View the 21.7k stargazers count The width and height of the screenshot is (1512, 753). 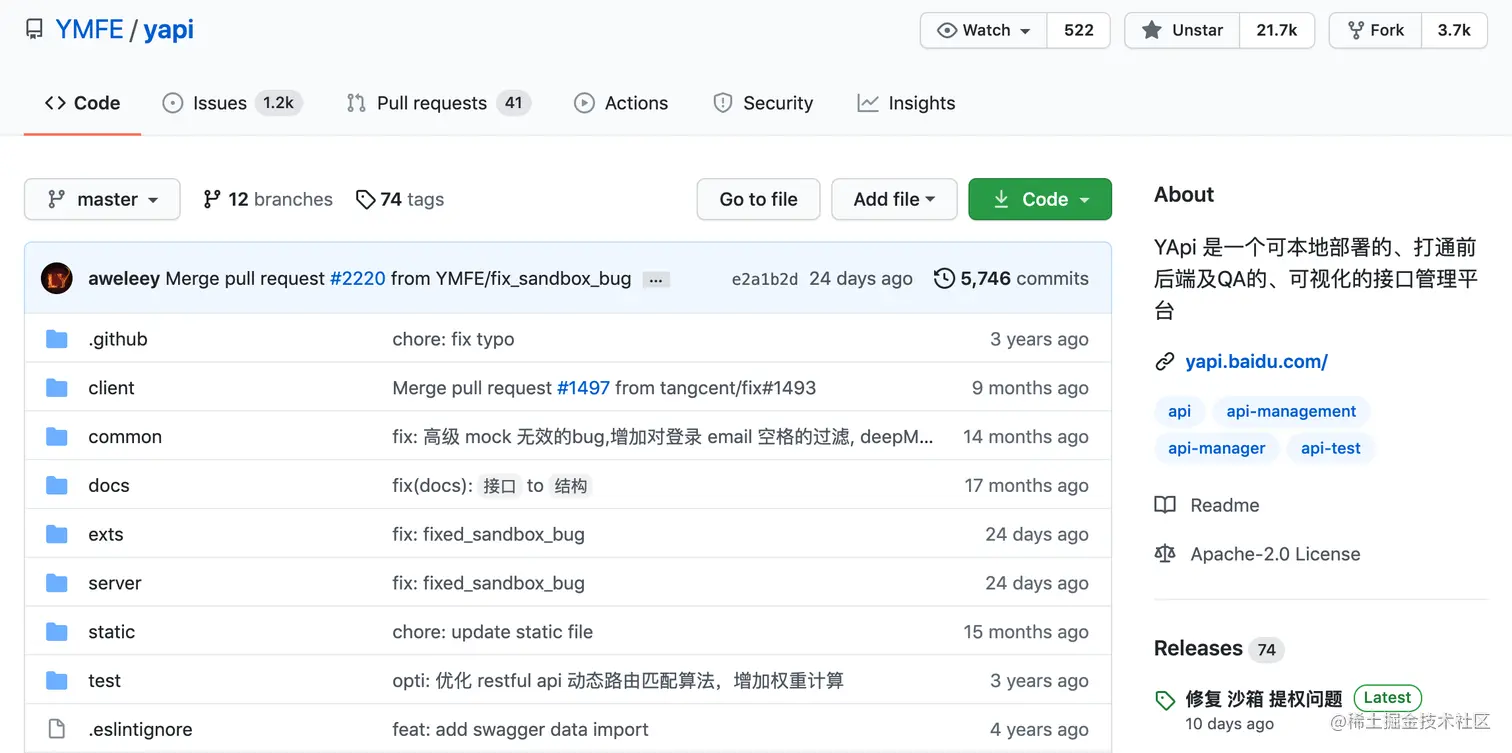(x=1277, y=30)
